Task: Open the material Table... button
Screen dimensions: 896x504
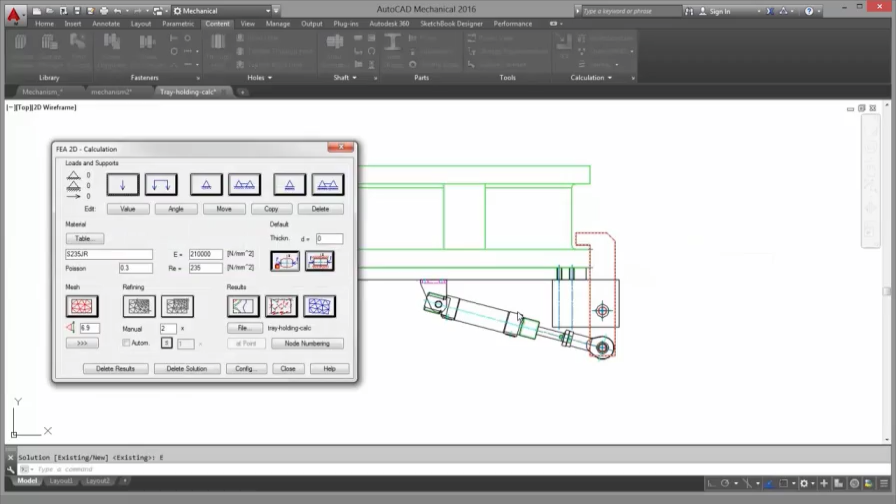Action: pyautogui.click(x=85, y=238)
